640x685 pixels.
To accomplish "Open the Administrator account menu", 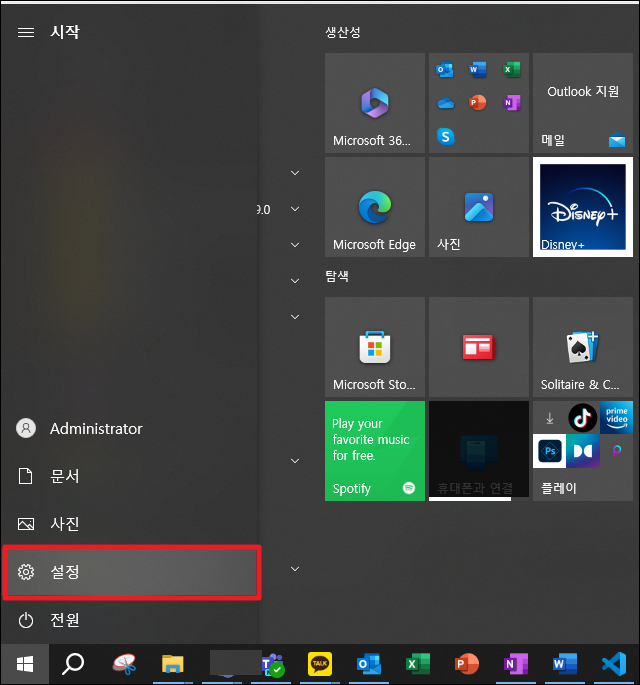I will [131, 429].
